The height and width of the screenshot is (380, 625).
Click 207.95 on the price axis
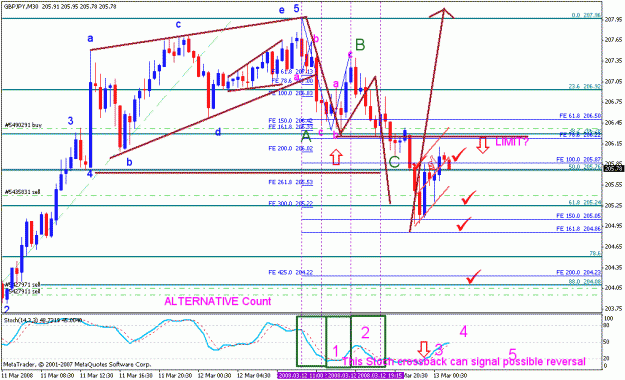pos(613,19)
